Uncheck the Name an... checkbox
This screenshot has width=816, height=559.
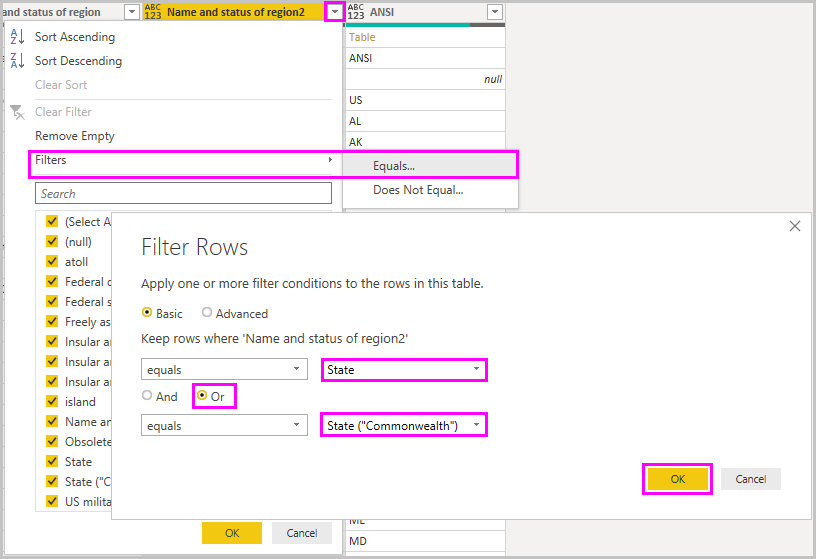click(52, 421)
